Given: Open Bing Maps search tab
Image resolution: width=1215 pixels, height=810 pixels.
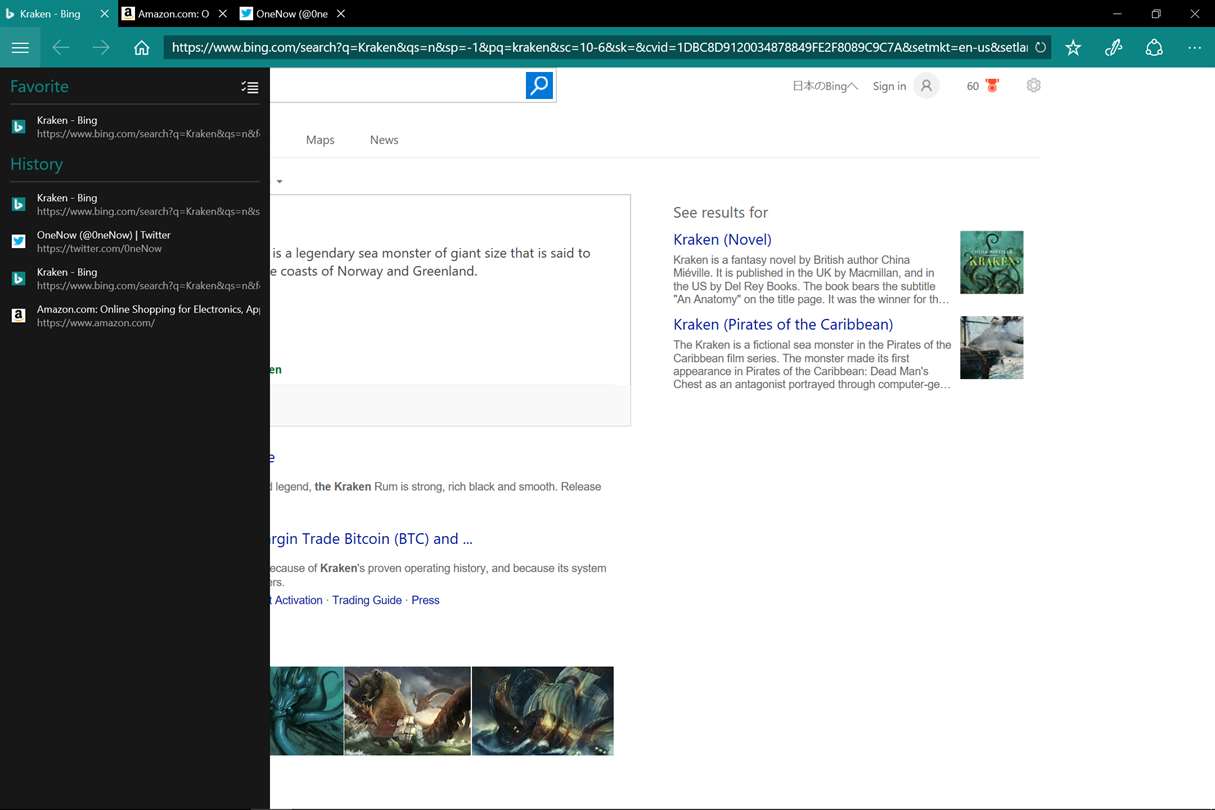Looking at the screenshot, I should click(320, 140).
